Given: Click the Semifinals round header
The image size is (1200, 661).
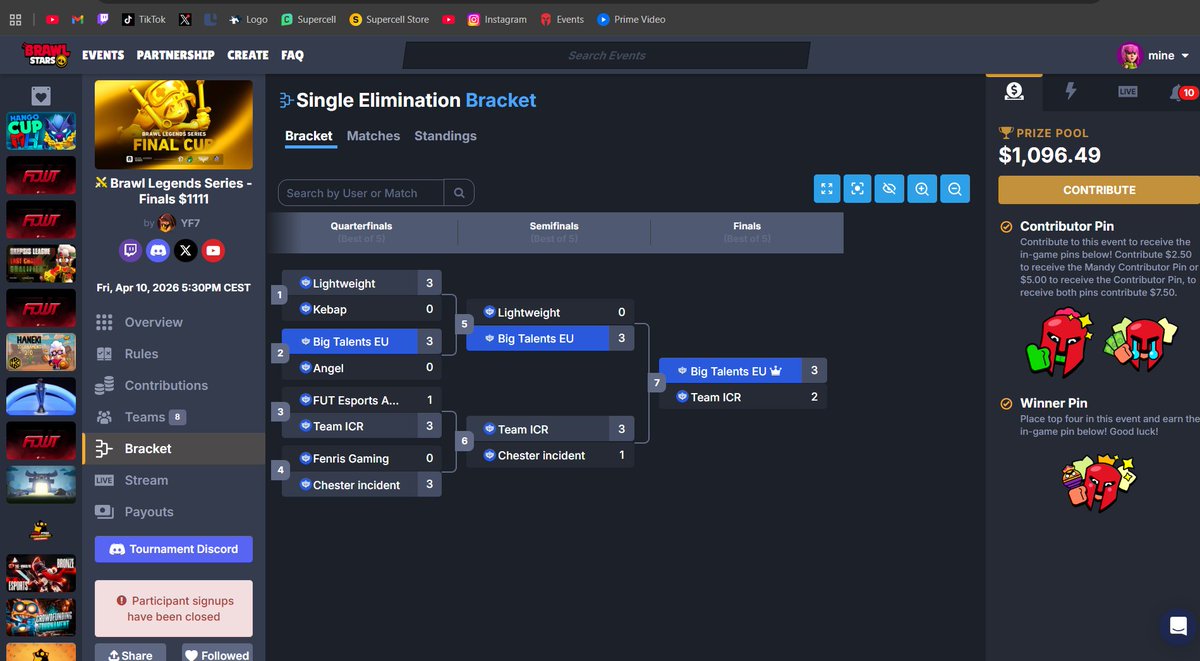Looking at the screenshot, I should click(554, 232).
